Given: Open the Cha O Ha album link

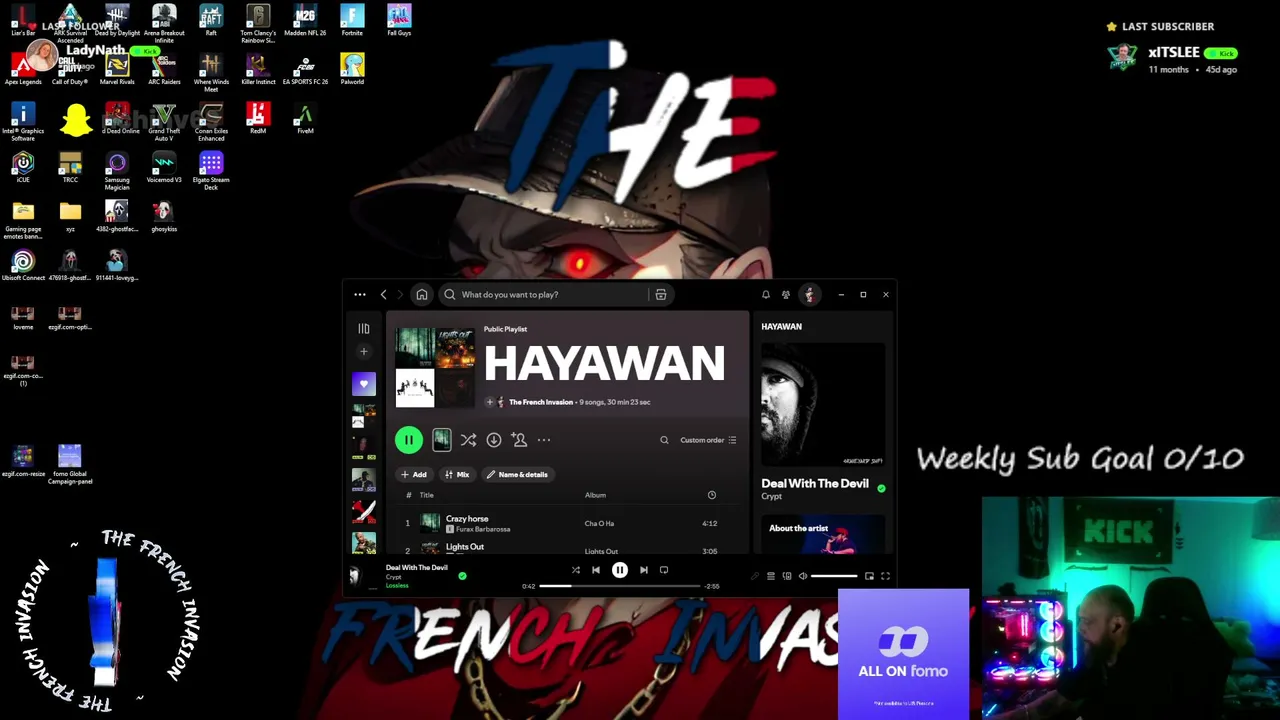Looking at the screenshot, I should 599,524.
